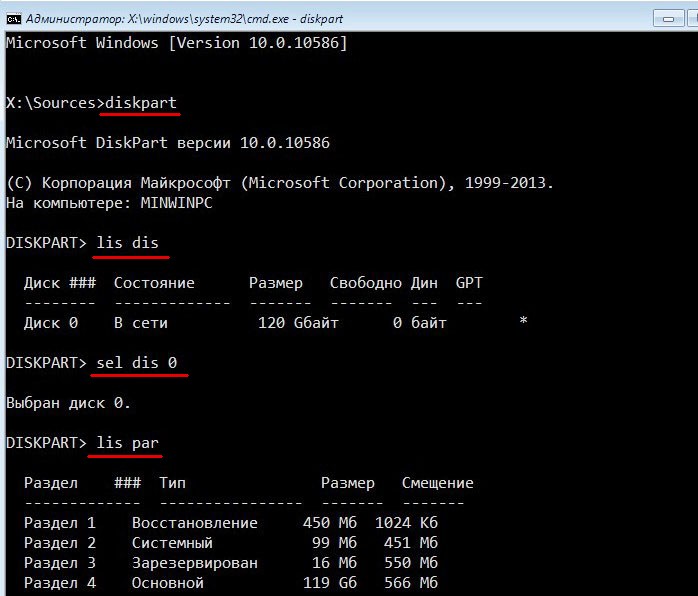Click the 'Дин' column header

pos(424,283)
